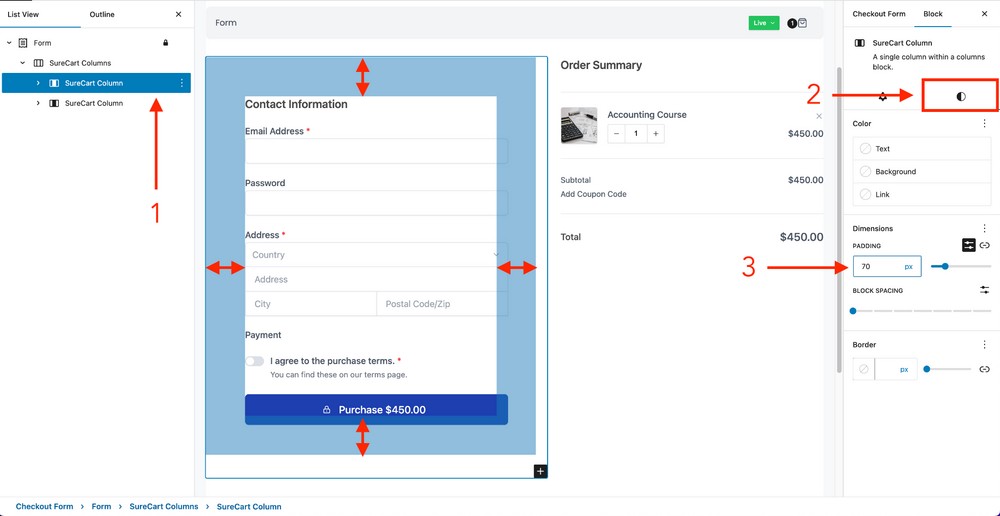This screenshot has height=516, width=1000.
Task: Click the Password field
Action: click(376, 203)
